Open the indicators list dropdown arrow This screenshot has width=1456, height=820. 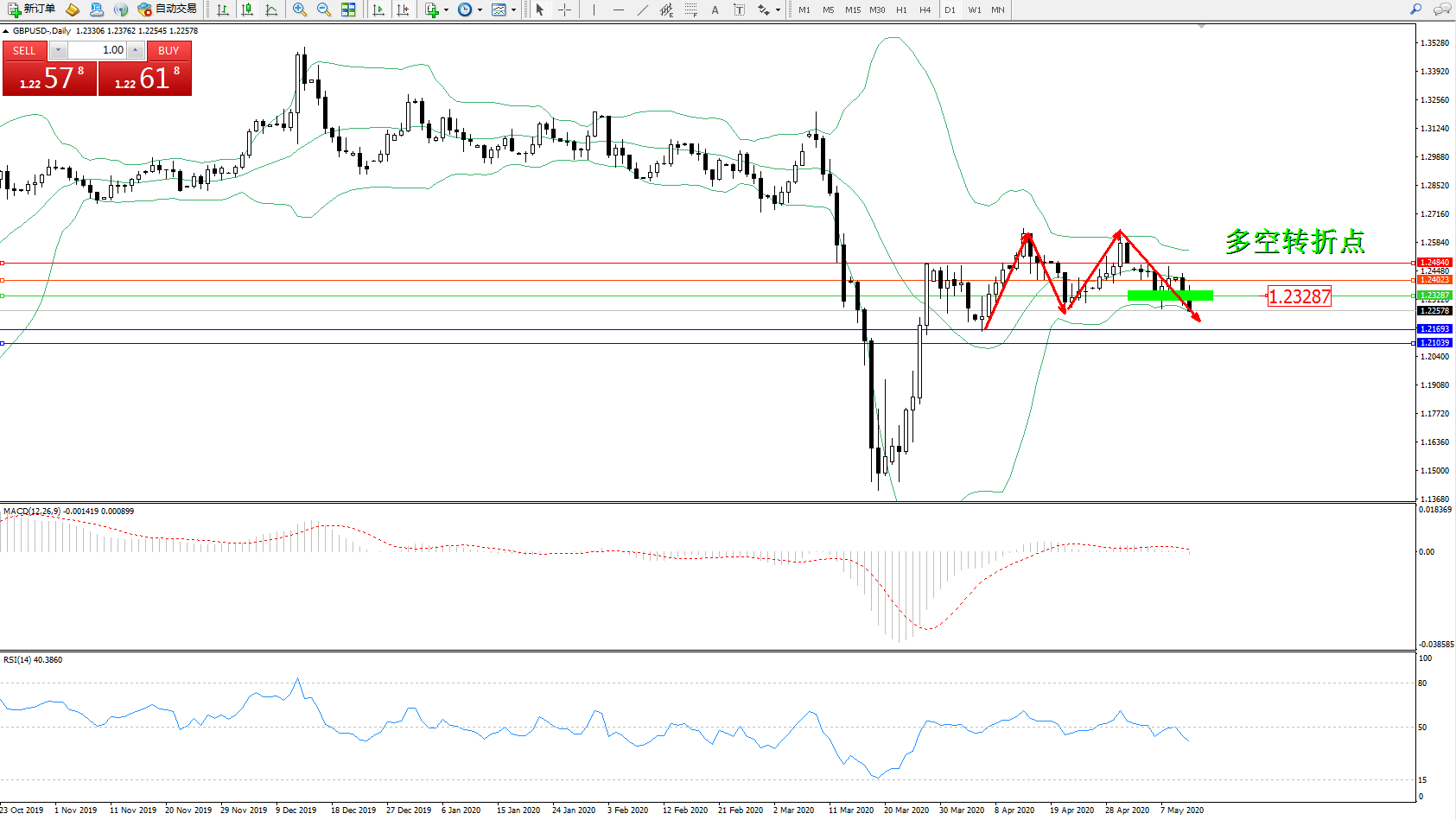[x=446, y=10]
